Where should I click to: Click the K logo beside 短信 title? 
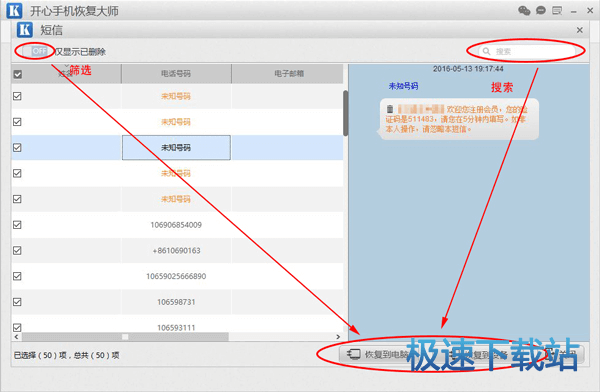coord(25,29)
